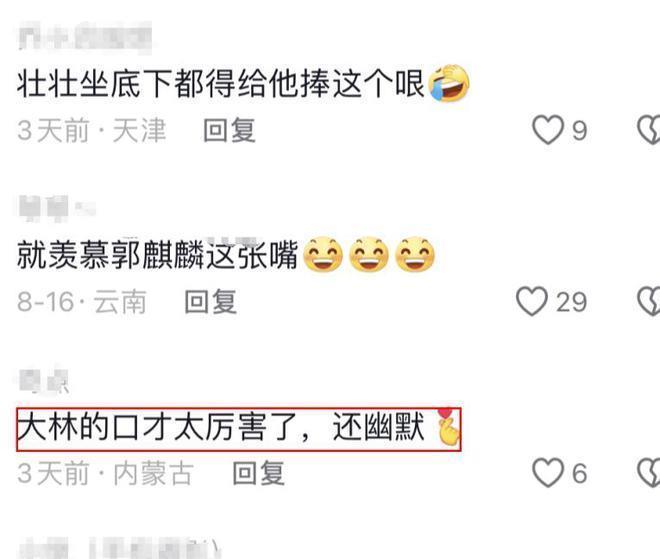Reply to the Tianjin comment
Viewport: 660px width, 559px height.
pyautogui.click(x=229, y=130)
